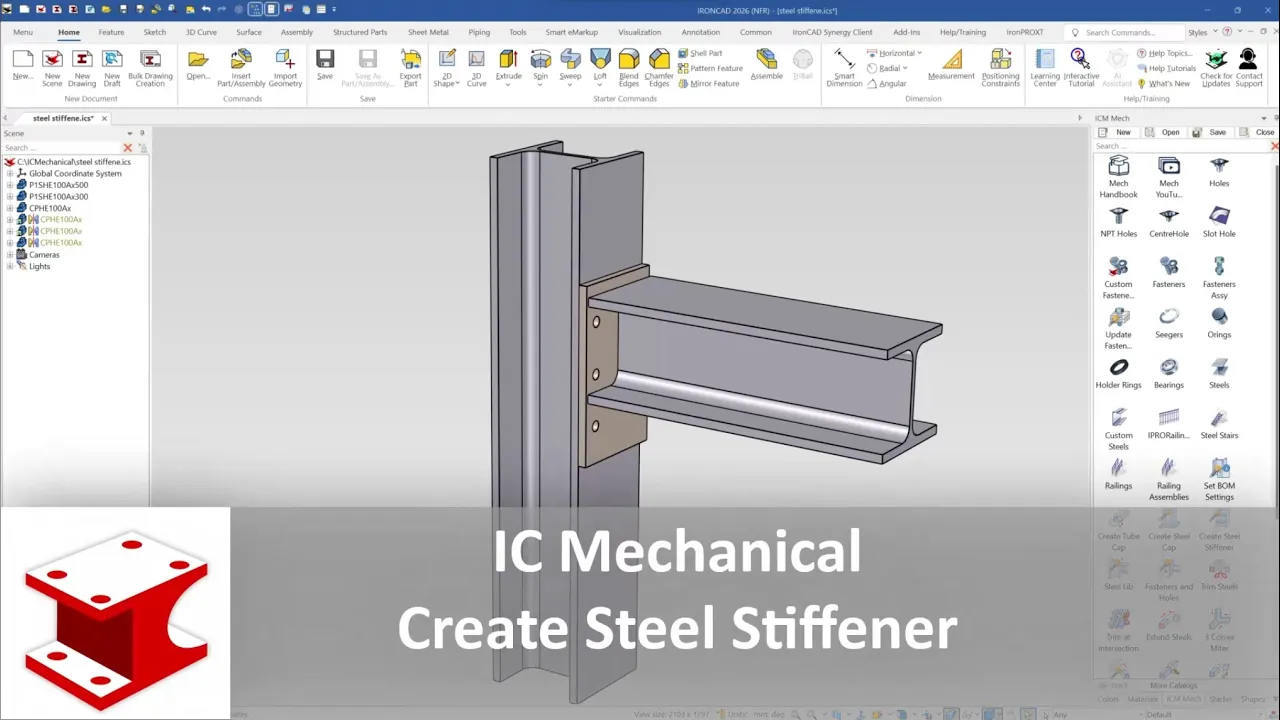
Task: Click the Mirror Feature button
Action: tap(708, 84)
